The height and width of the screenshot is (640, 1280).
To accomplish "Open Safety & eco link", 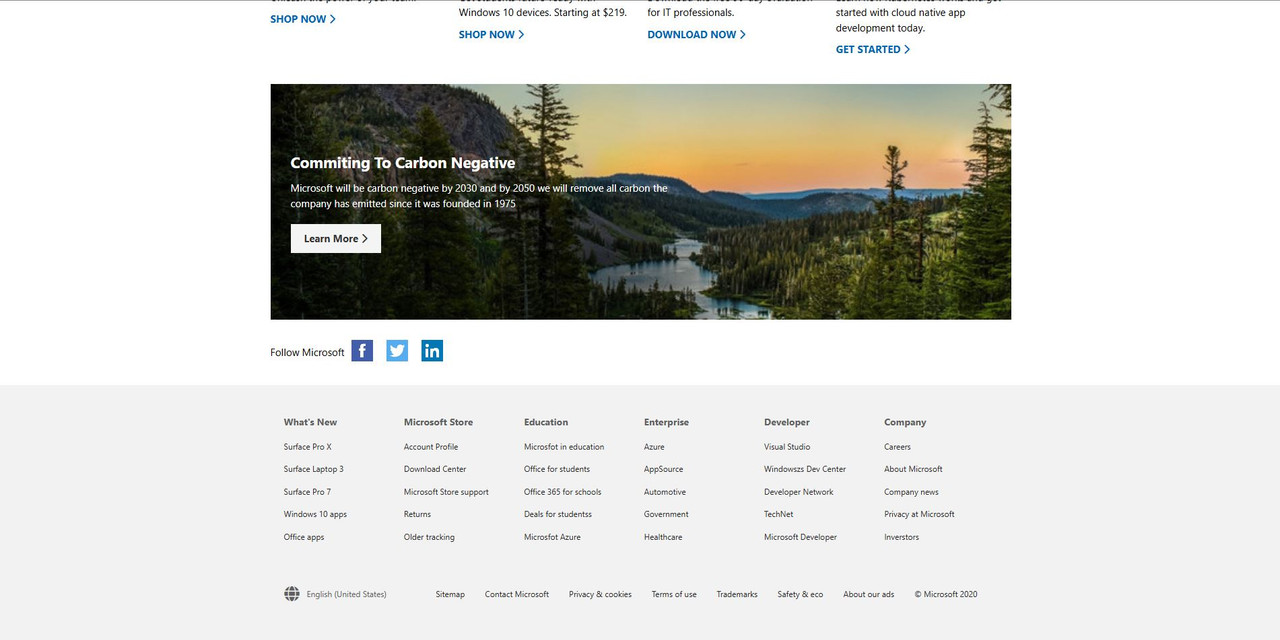I will pos(800,594).
